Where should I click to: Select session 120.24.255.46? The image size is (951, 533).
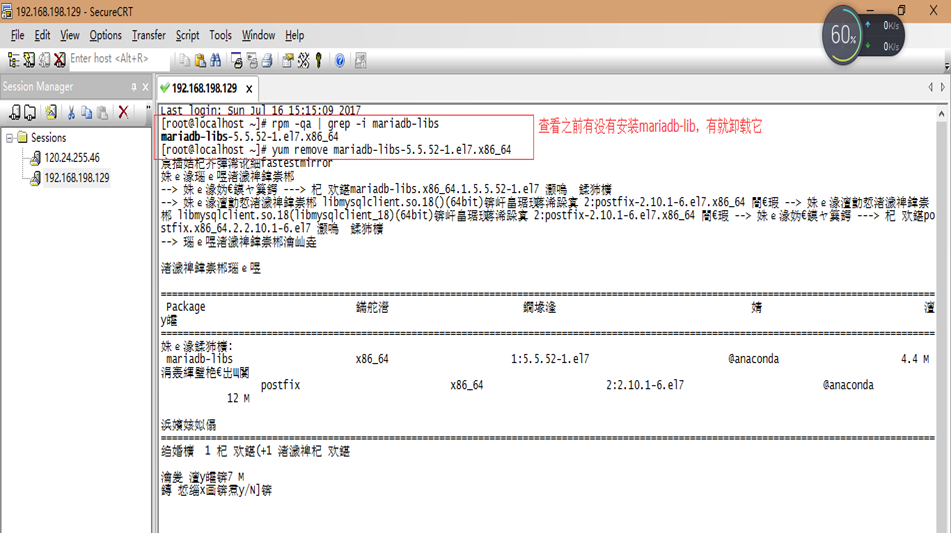point(72,158)
